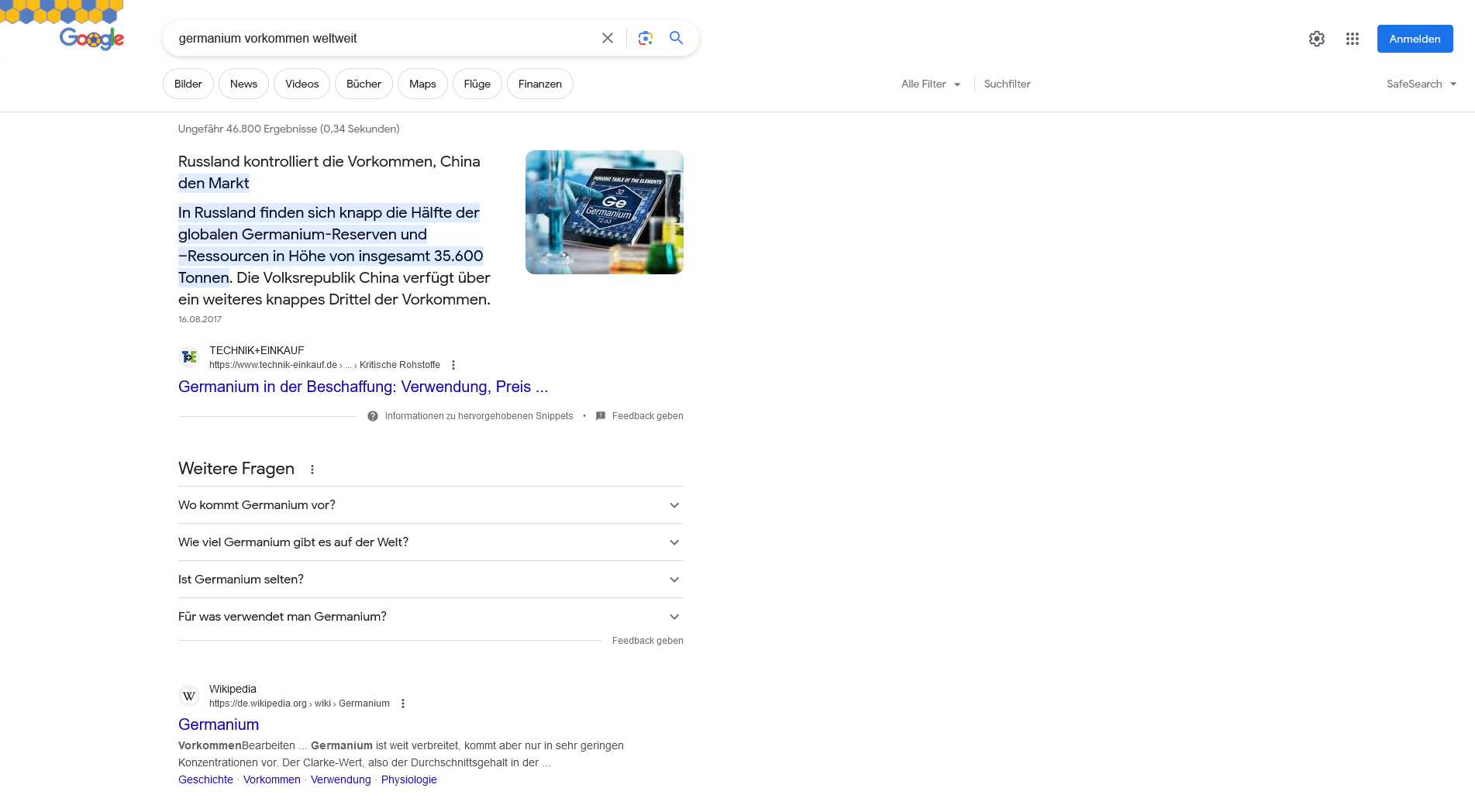Open three-dot menu beside the Wikipedia result
This screenshot has height=812, width=1475.
tap(403, 704)
